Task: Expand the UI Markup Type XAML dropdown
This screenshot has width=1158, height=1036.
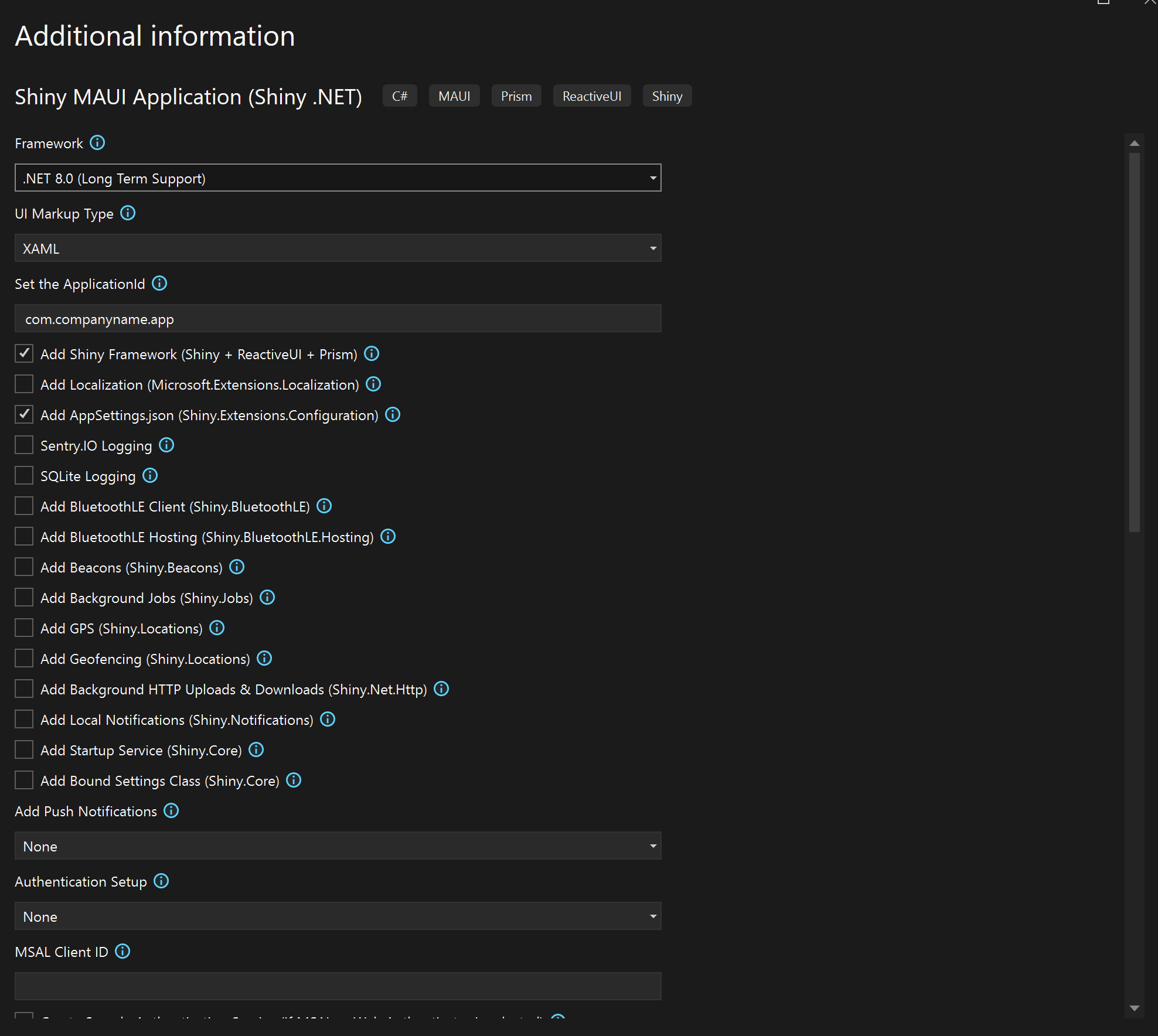Action: pyautogui.click(x=338, y=248)
